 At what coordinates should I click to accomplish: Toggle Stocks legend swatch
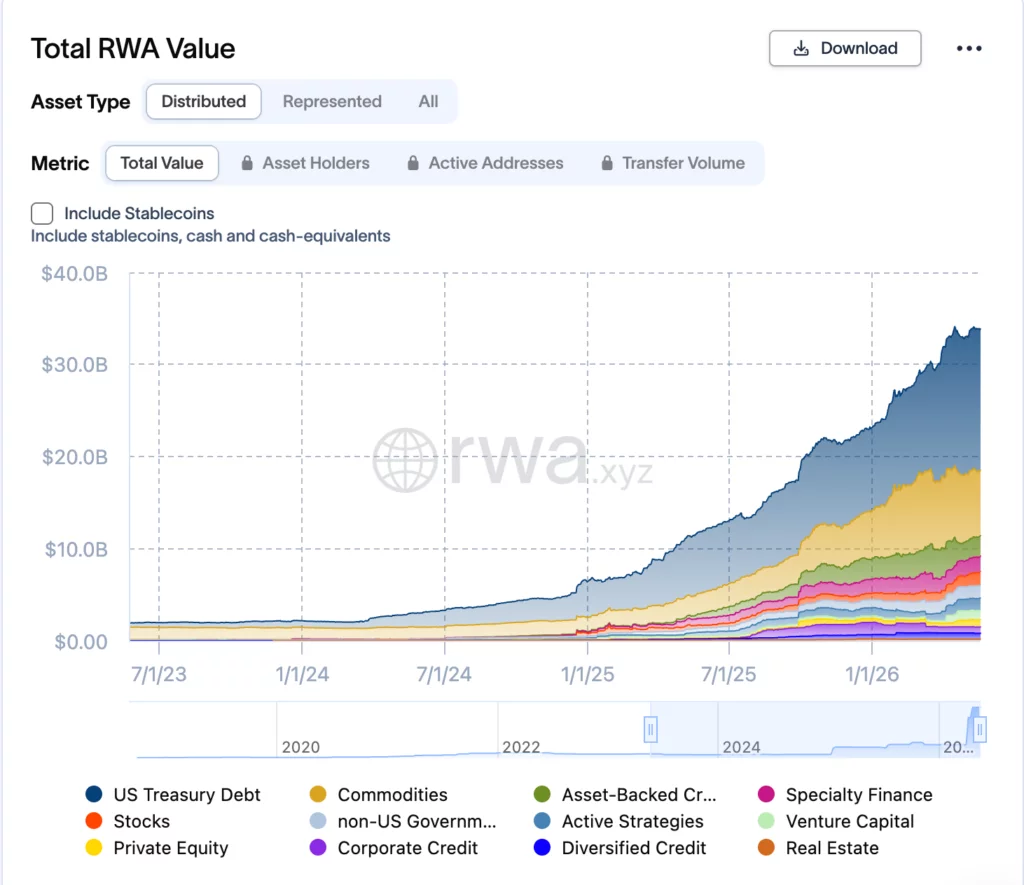click(x=94, y=821)
